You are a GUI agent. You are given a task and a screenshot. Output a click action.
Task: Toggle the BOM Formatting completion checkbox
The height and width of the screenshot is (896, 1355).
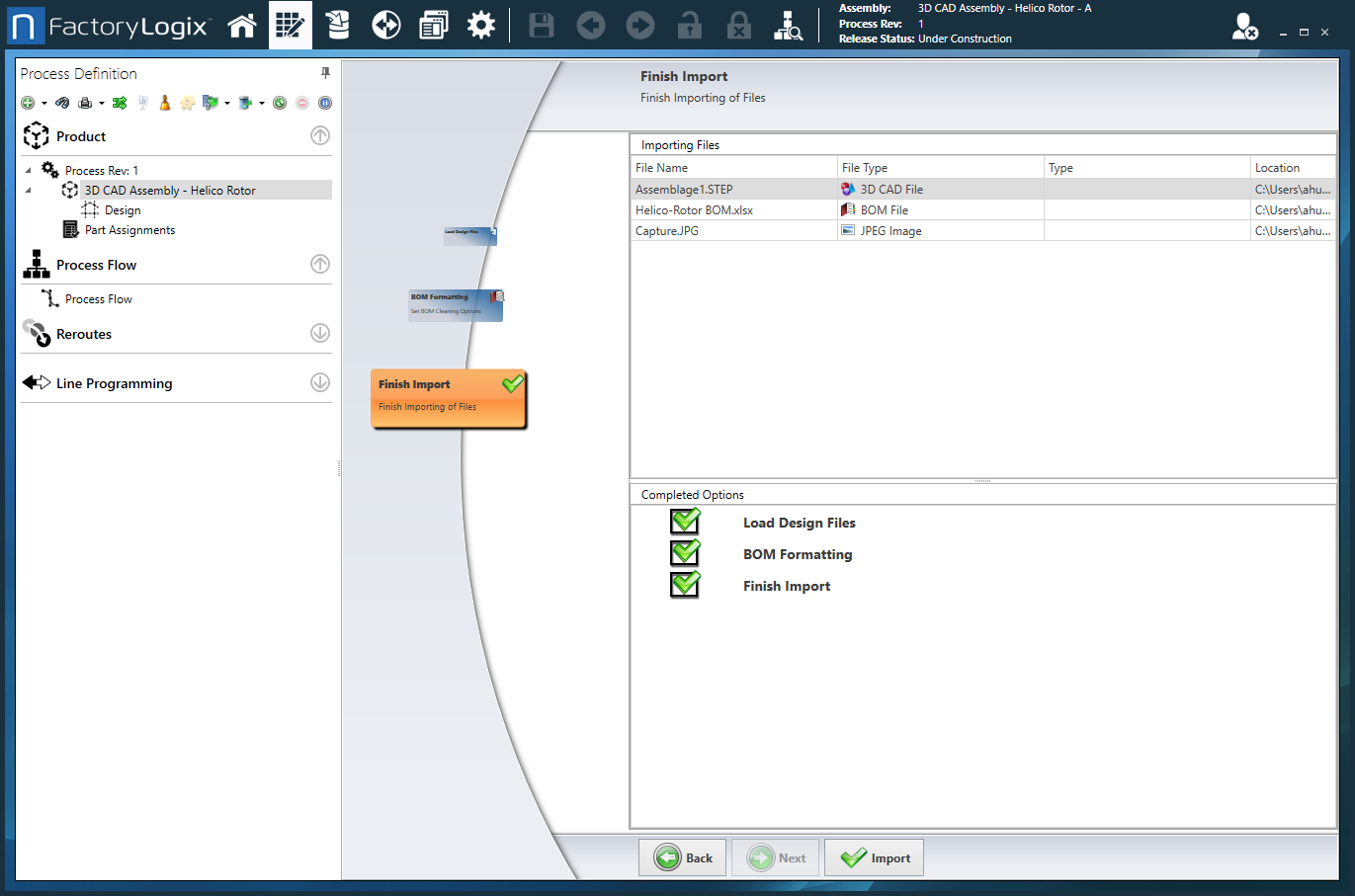(x=685, y=552)
